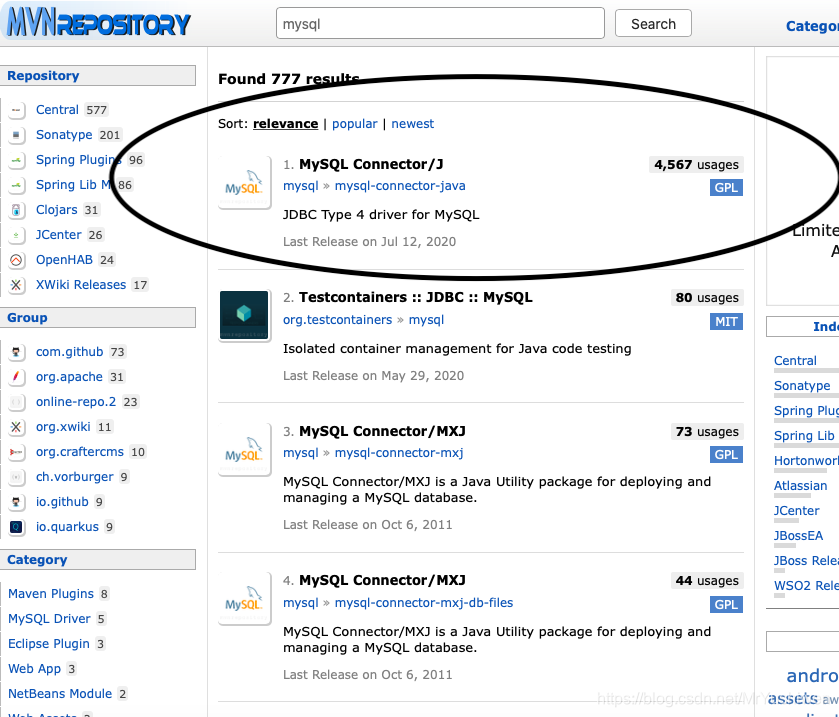Click the Sonatype repository icon

tap(17, 135)
